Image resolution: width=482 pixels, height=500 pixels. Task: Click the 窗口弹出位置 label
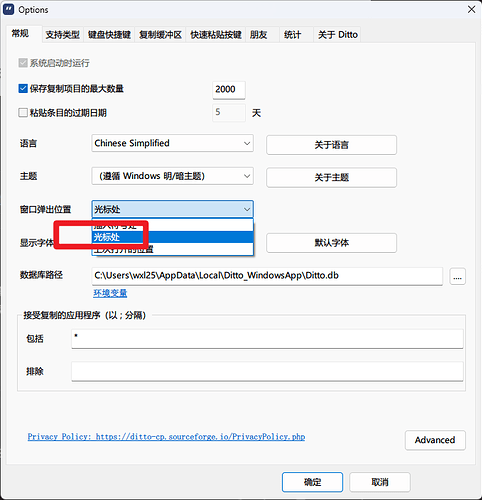(45, 209)
